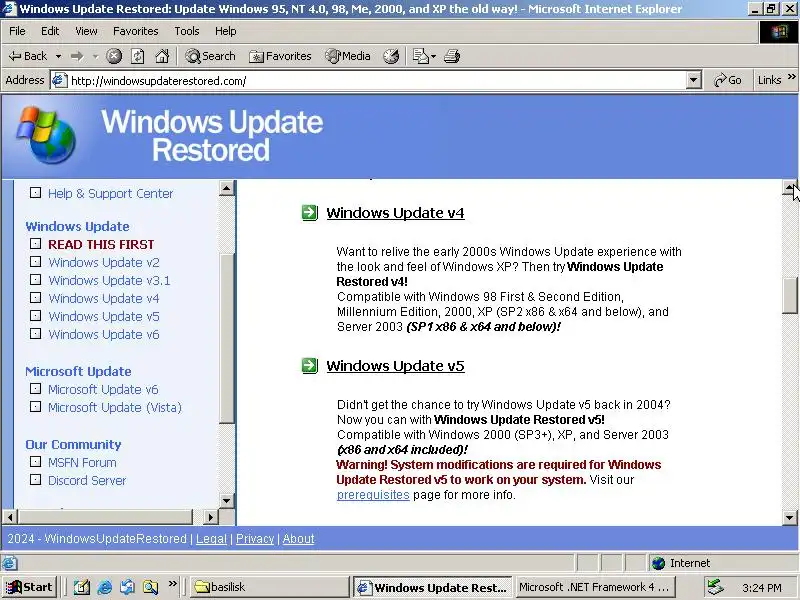Open the Edit menu
This screenshot has height=600, width=800.
[x=50, y=31]
